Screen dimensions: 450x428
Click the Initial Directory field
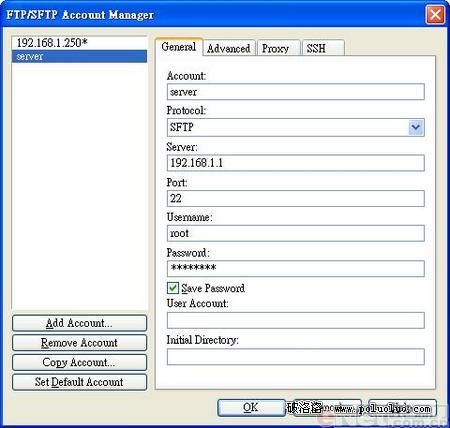[296, 357]
